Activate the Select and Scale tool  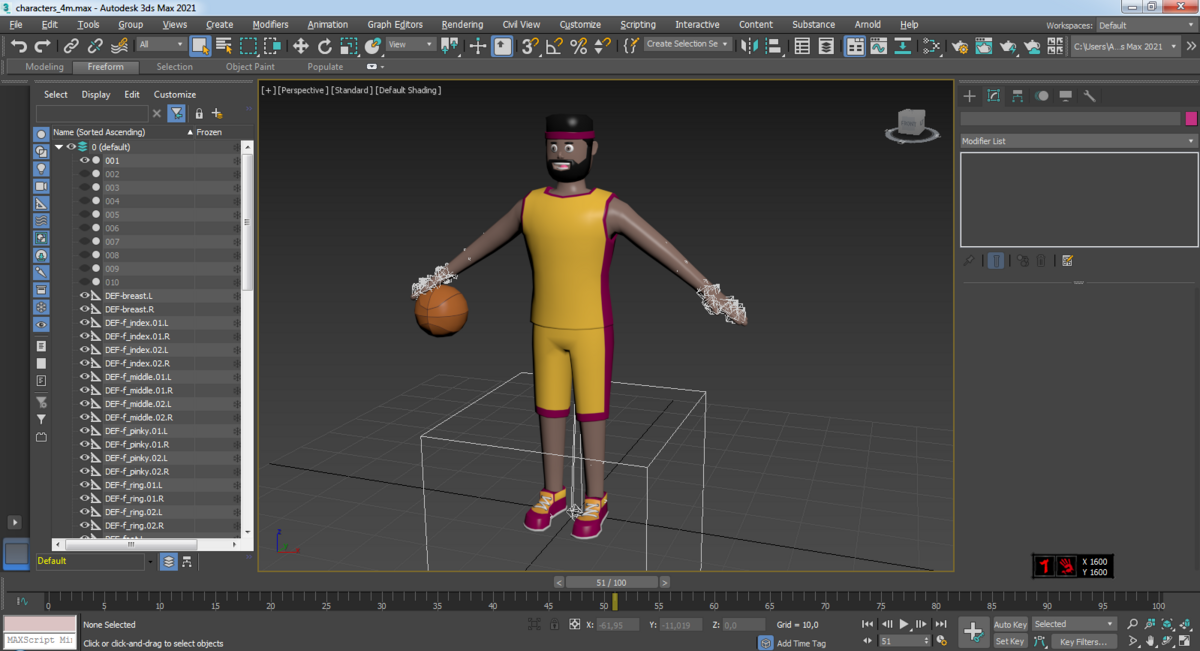click(349, 46)
